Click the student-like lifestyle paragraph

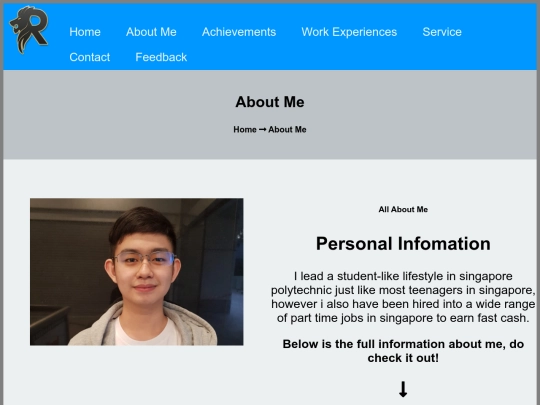click(x=403, y=297)
